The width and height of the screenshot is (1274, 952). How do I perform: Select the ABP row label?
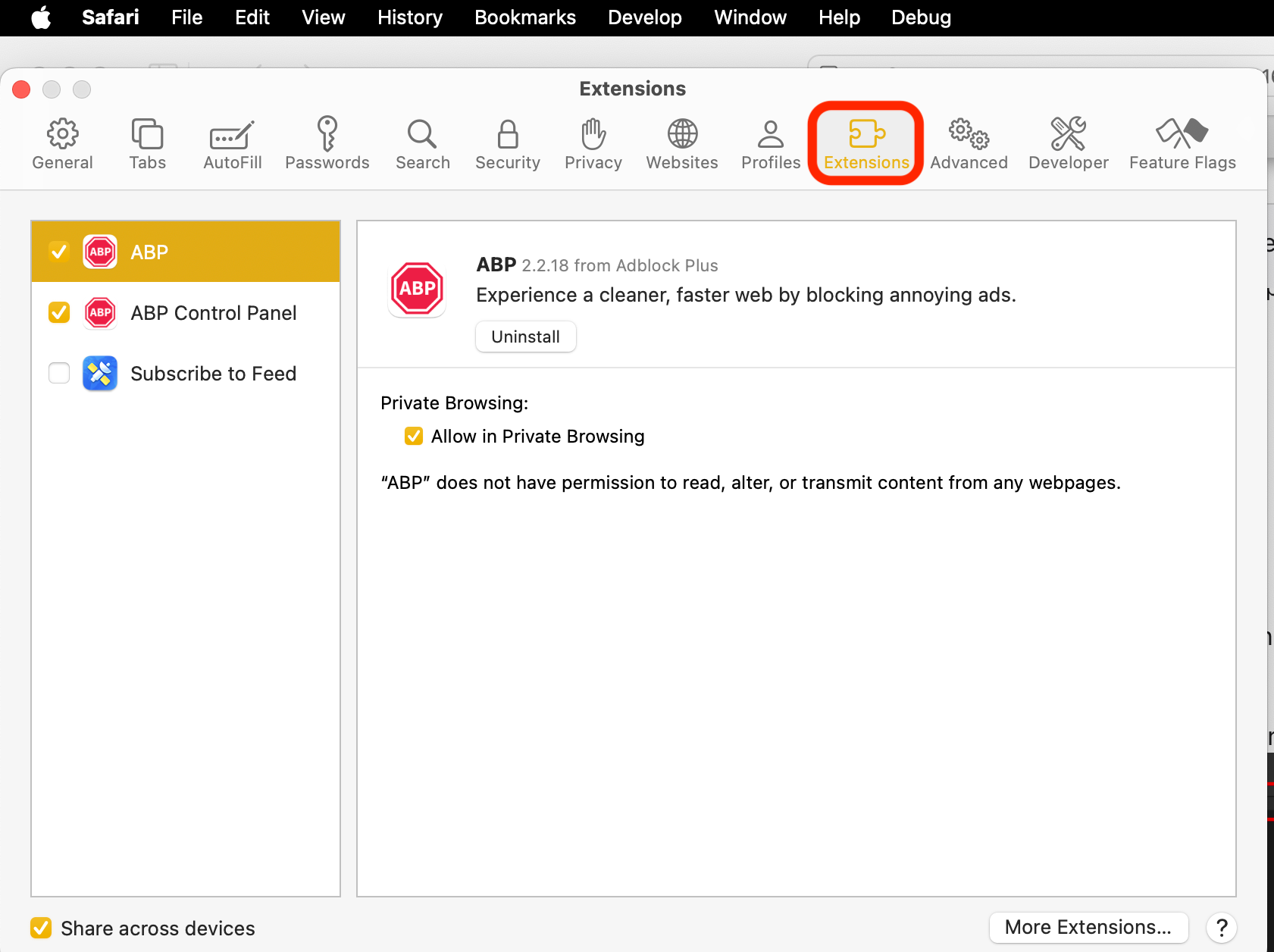click(x=149, y=252)
